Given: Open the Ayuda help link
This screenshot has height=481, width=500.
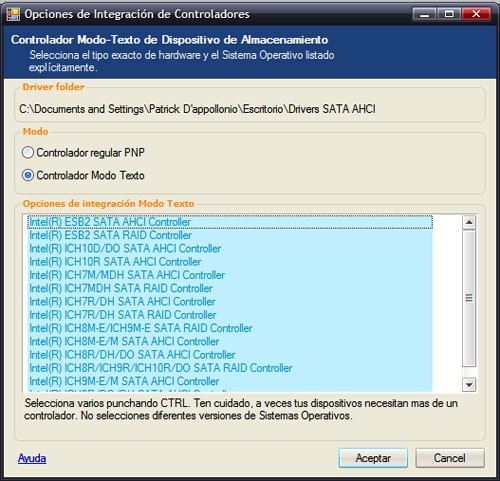Looking at the screenshot, I should 32,458.
